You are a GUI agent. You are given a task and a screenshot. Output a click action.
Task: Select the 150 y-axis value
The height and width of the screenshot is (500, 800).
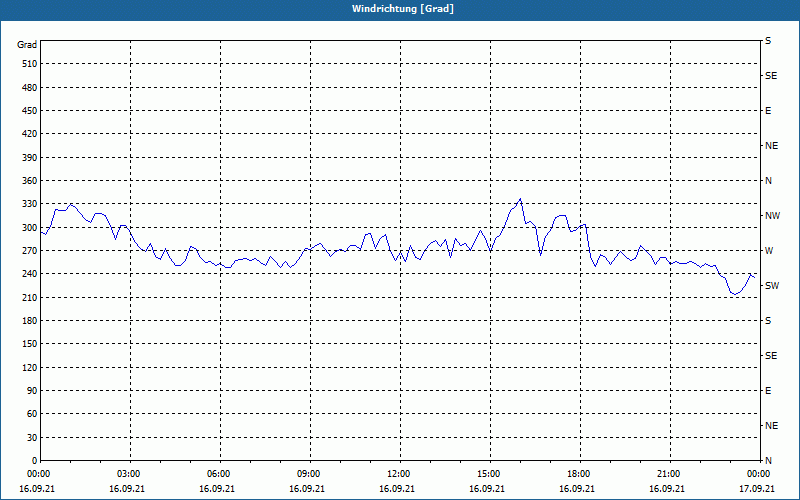(x=30, y=344)
